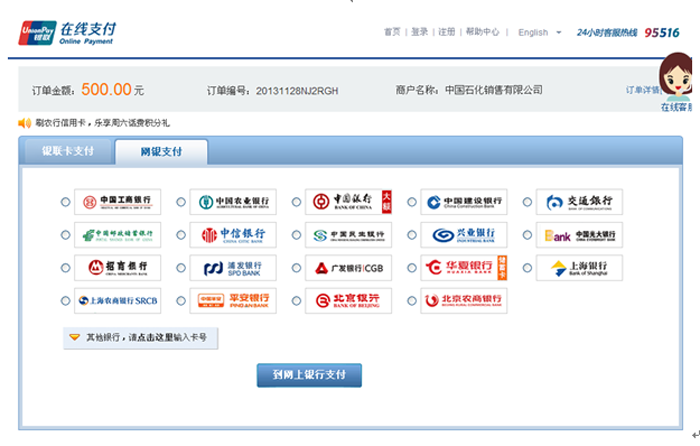
Task: Click the 中国农业银行 bank logo
Action: tap(233, 202)
